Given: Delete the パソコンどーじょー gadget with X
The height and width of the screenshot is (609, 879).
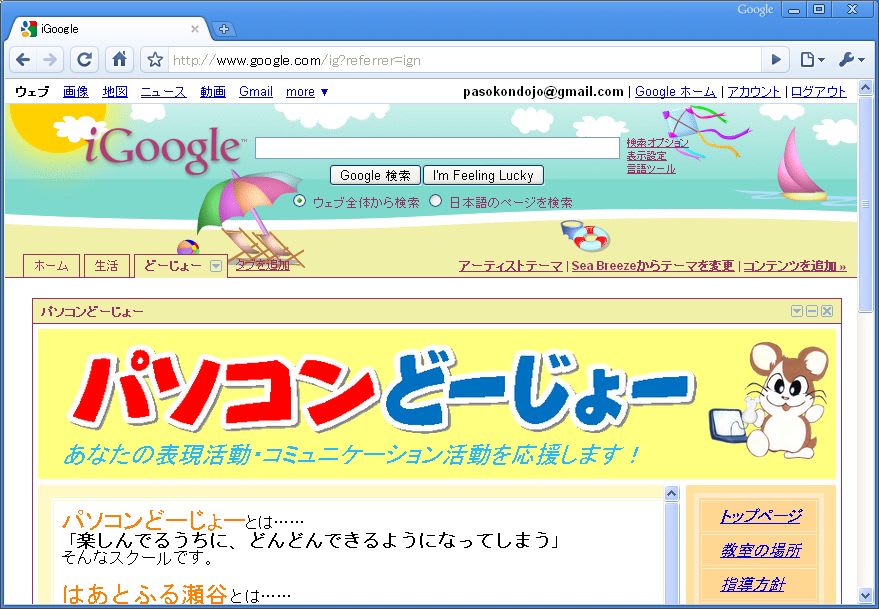Looking at the screenshot, I should 827,311.
